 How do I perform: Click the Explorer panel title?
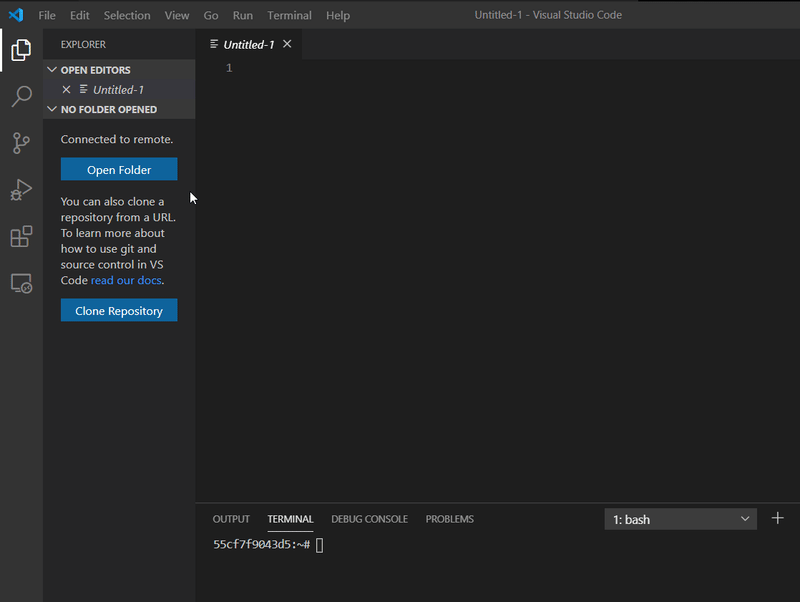(x=83, y=44)
